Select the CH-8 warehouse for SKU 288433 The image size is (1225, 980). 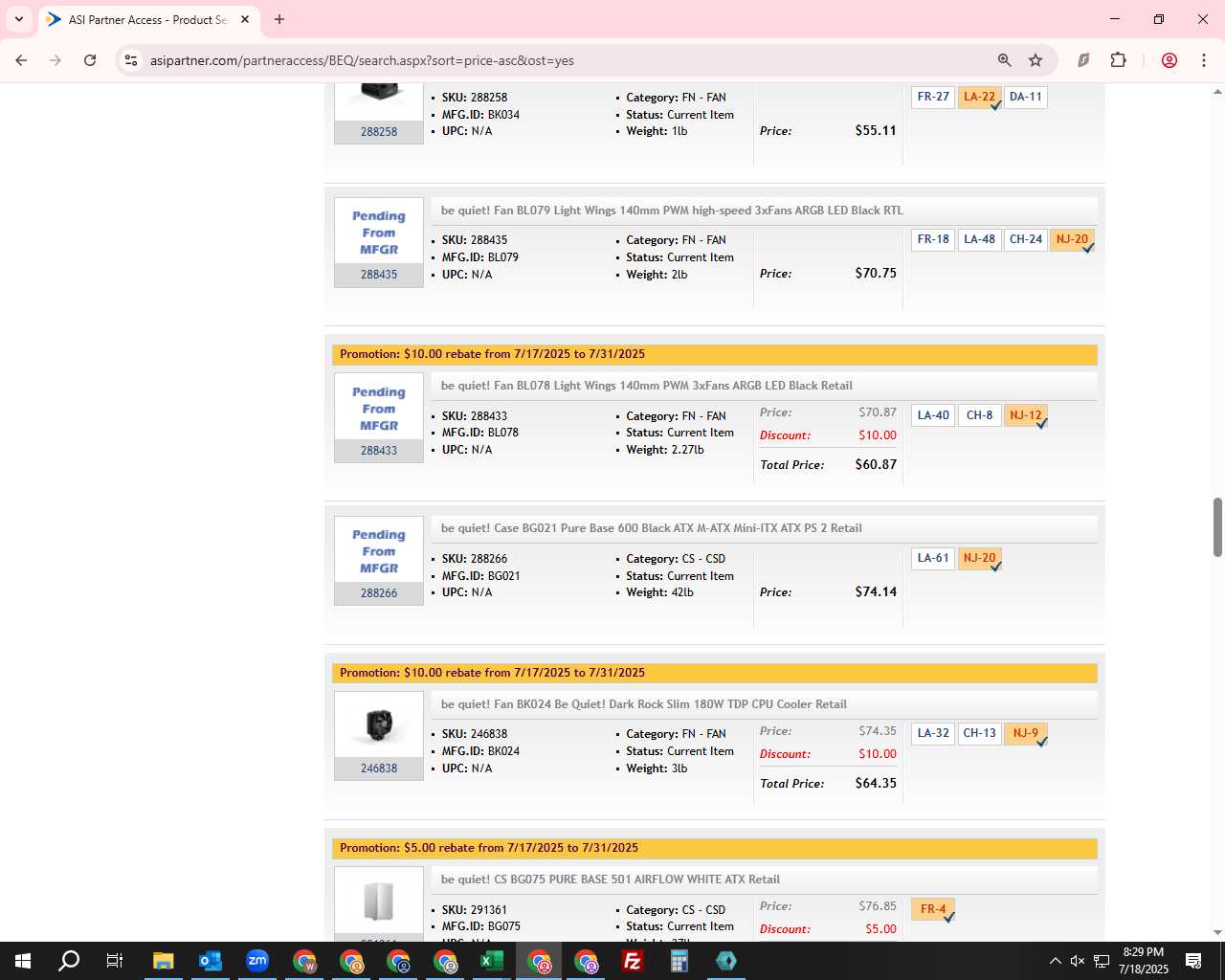(x=979, y=415)
